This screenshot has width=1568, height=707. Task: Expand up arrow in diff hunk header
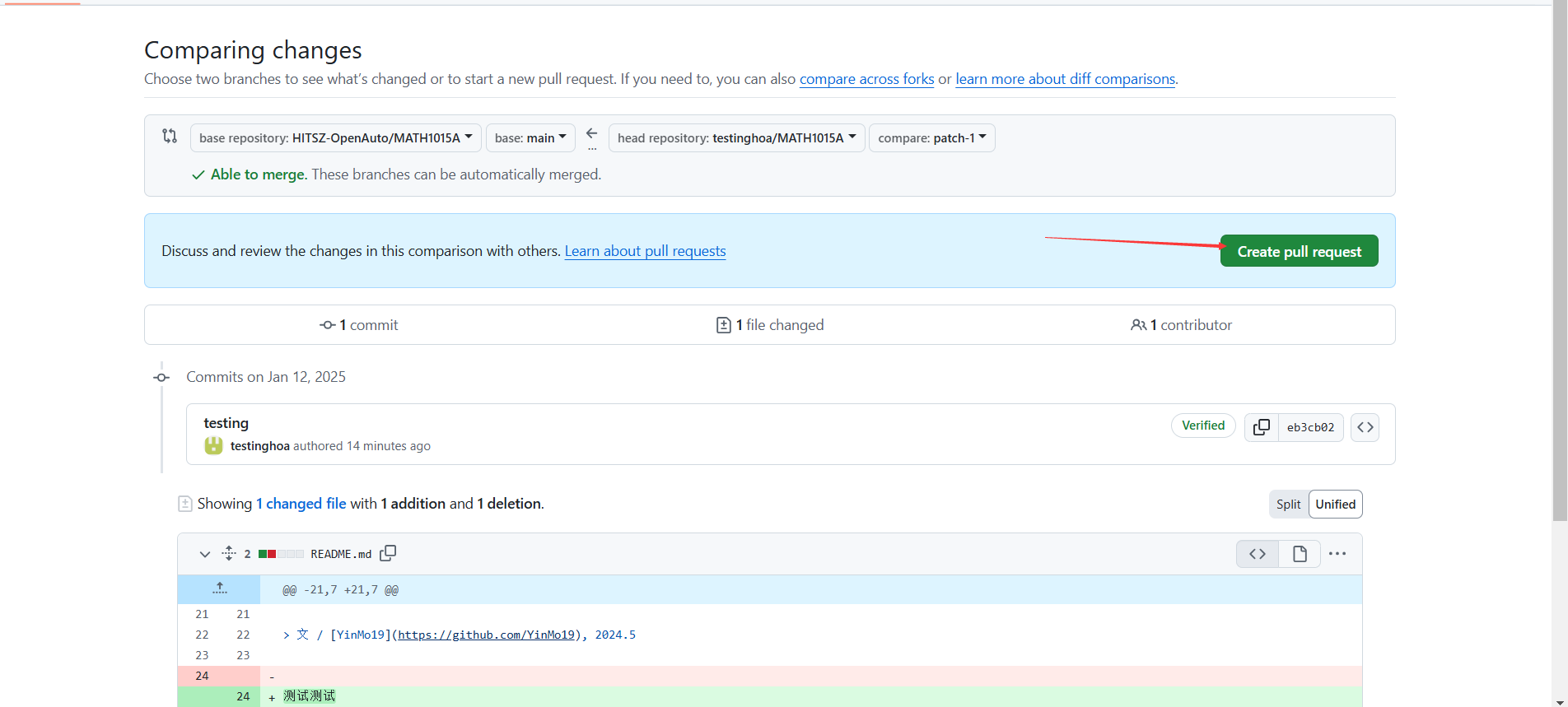click(x=219, y=589)
